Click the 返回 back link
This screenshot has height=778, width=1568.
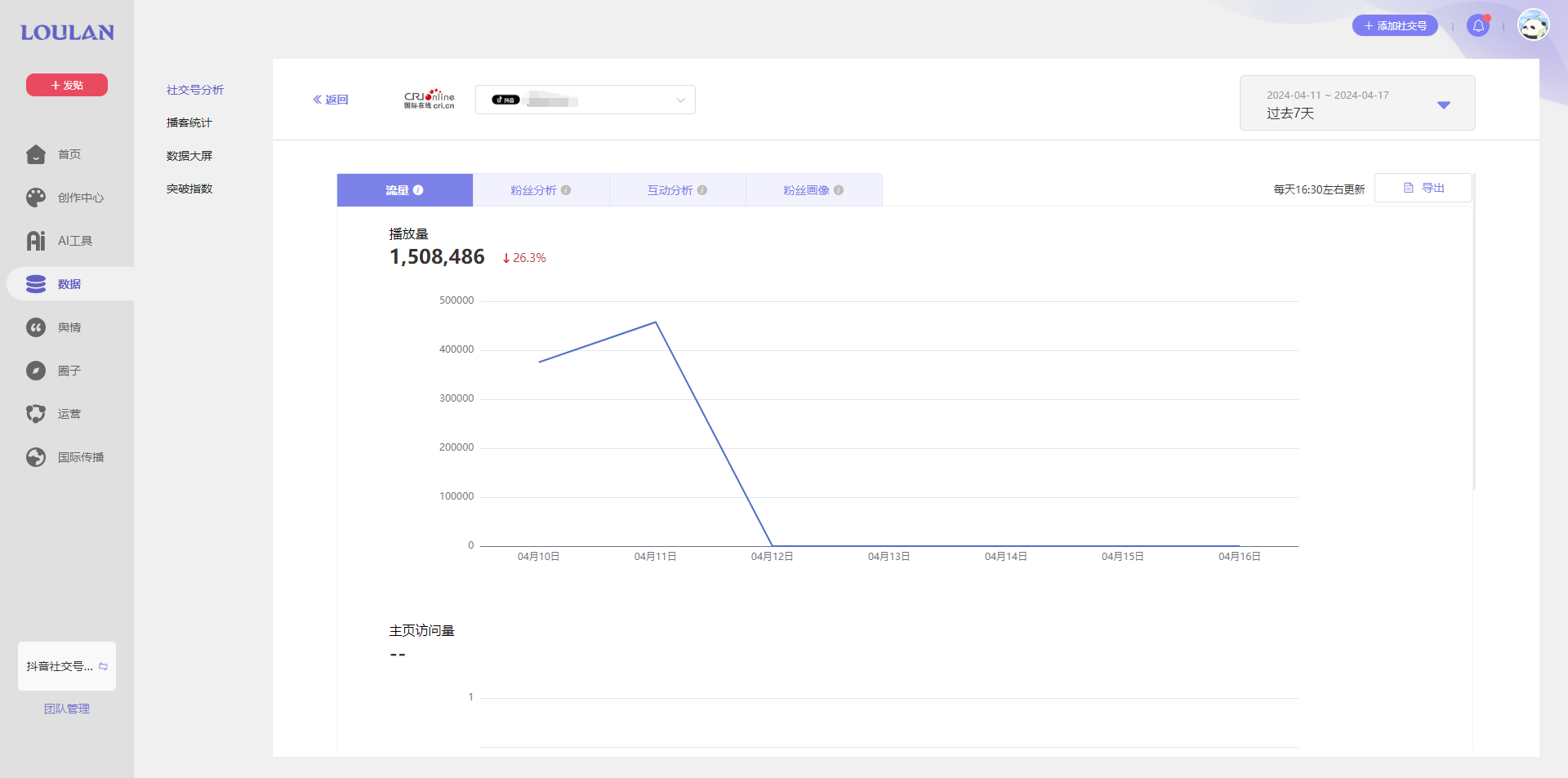pyautogui.click(x=331, y=100)
